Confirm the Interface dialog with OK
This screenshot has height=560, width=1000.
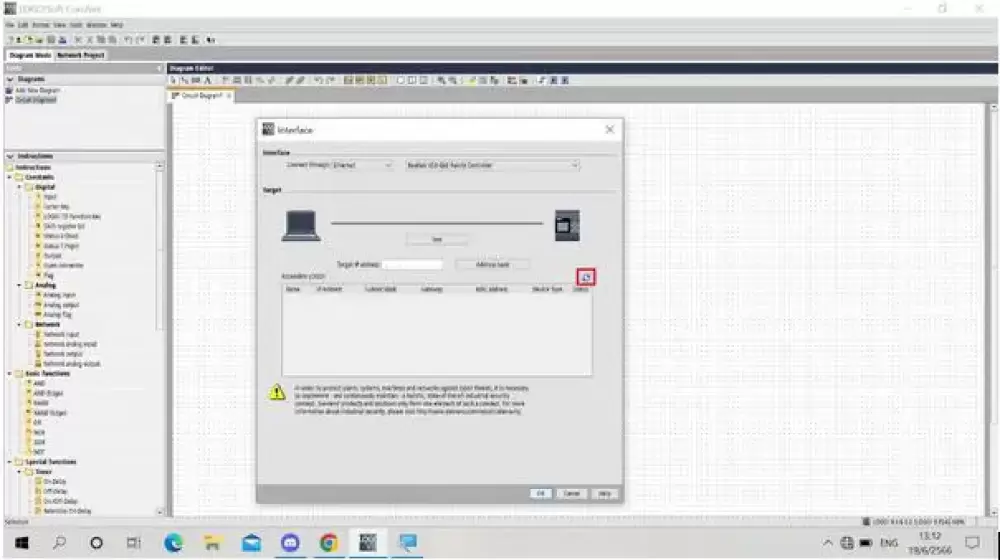(x=540, y=494)
